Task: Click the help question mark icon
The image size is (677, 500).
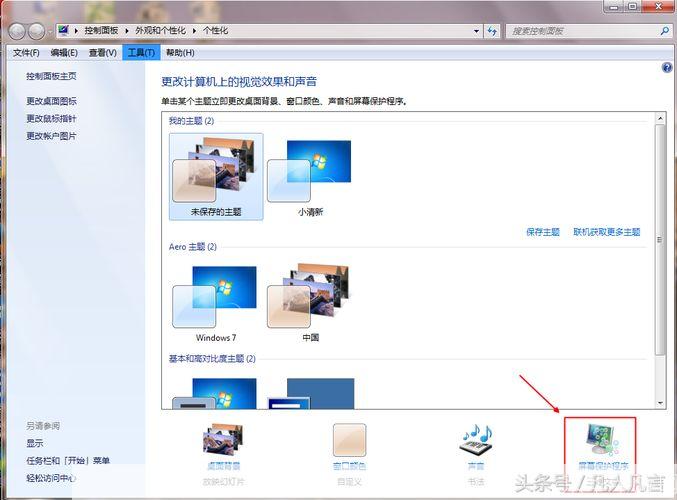Action: point(667,67)
